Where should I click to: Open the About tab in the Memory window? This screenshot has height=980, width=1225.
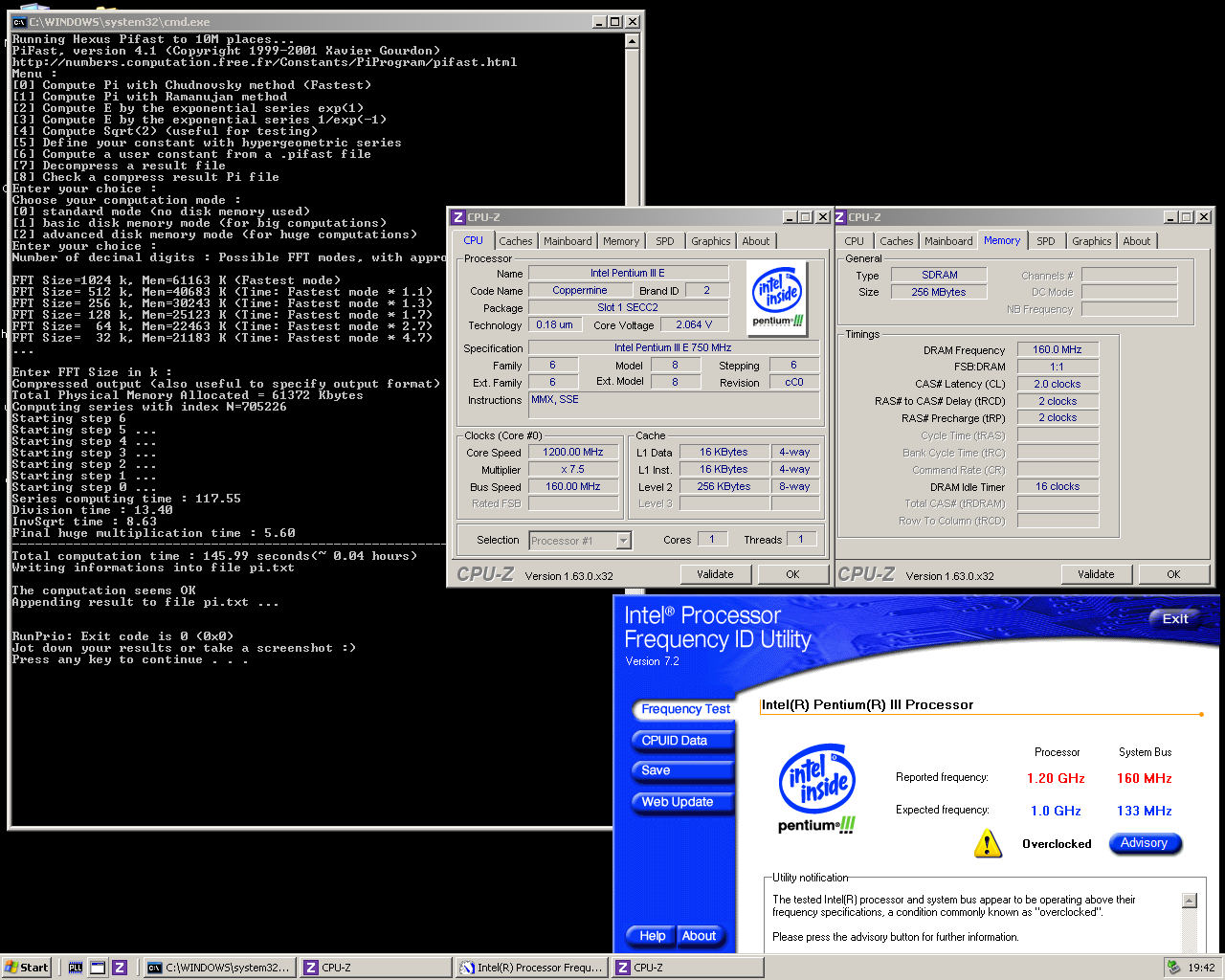(1136, 241)
